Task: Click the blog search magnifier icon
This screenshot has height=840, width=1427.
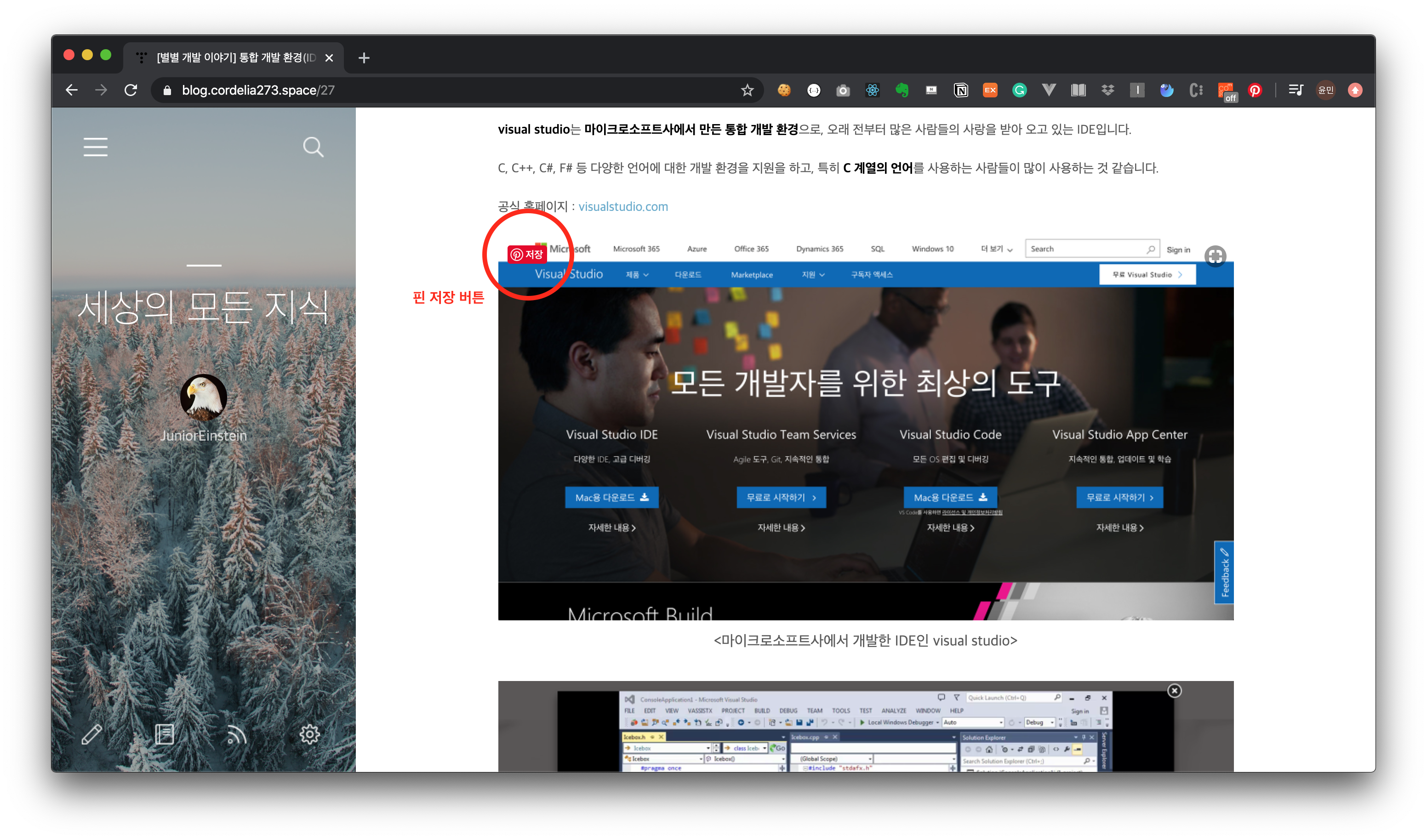Action: (x=313, y=147)
